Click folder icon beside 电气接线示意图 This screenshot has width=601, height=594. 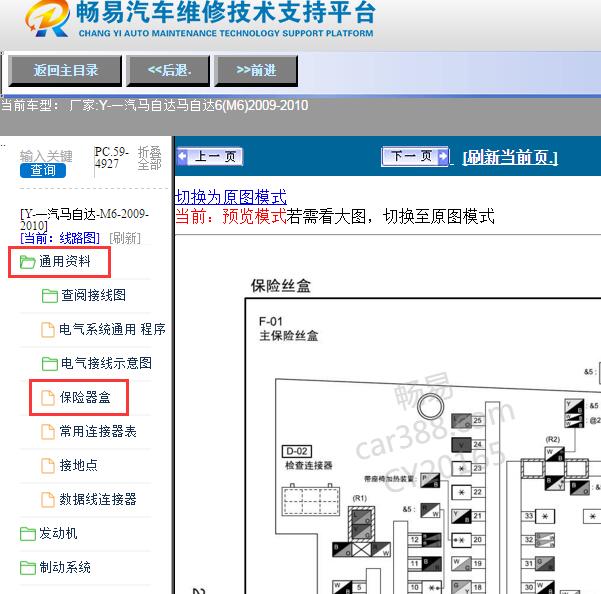[50, 363]
